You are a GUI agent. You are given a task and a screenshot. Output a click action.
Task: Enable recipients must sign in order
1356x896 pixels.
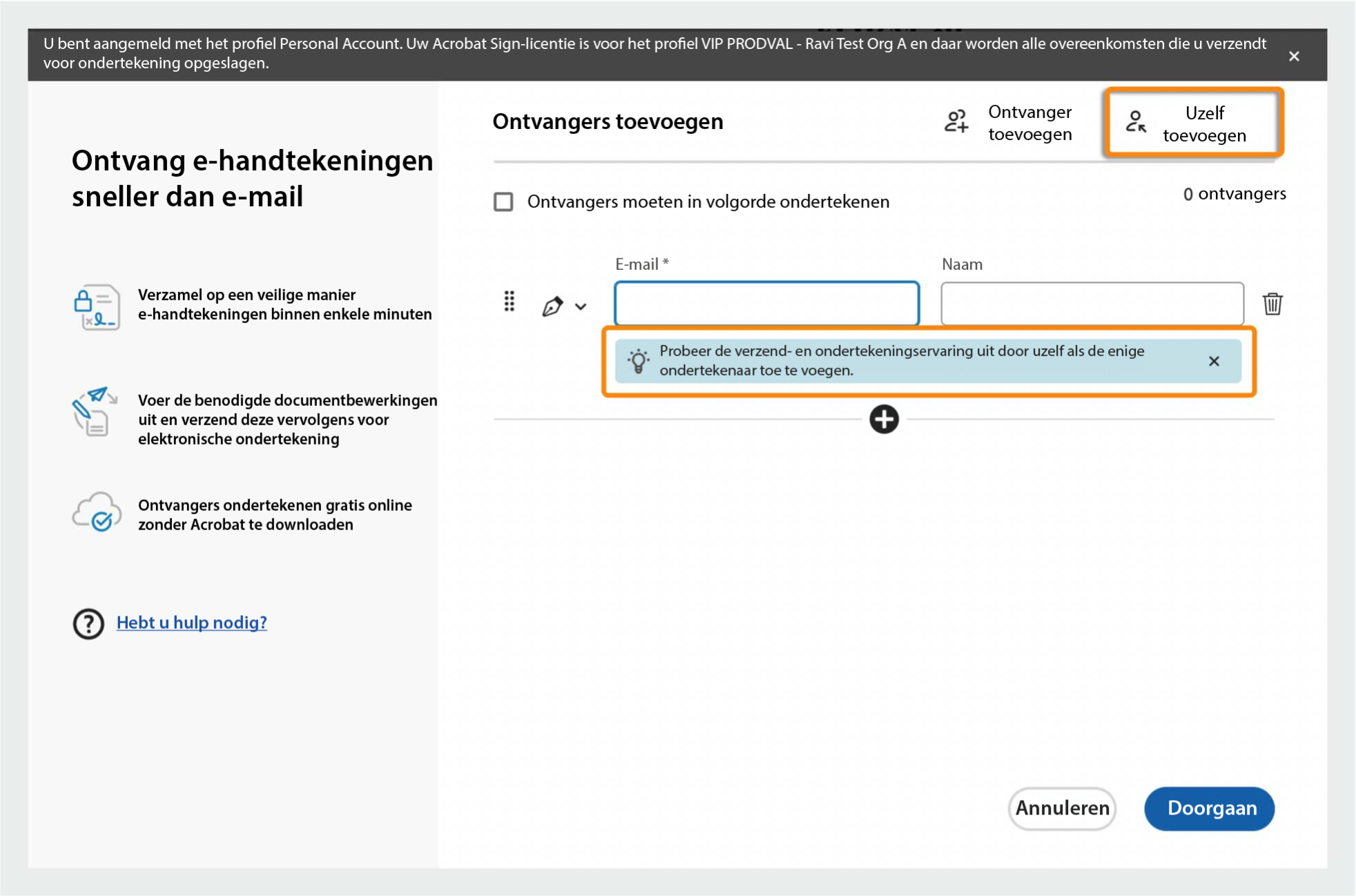[x=503, y=202]
